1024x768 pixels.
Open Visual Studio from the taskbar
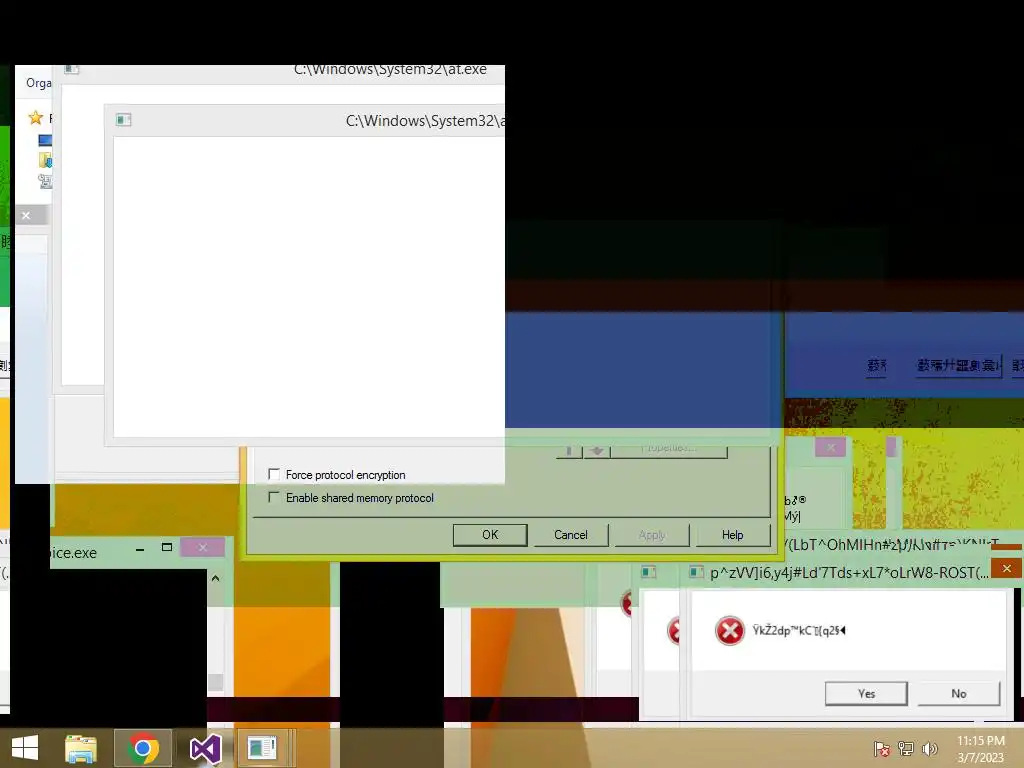point(205,748)
